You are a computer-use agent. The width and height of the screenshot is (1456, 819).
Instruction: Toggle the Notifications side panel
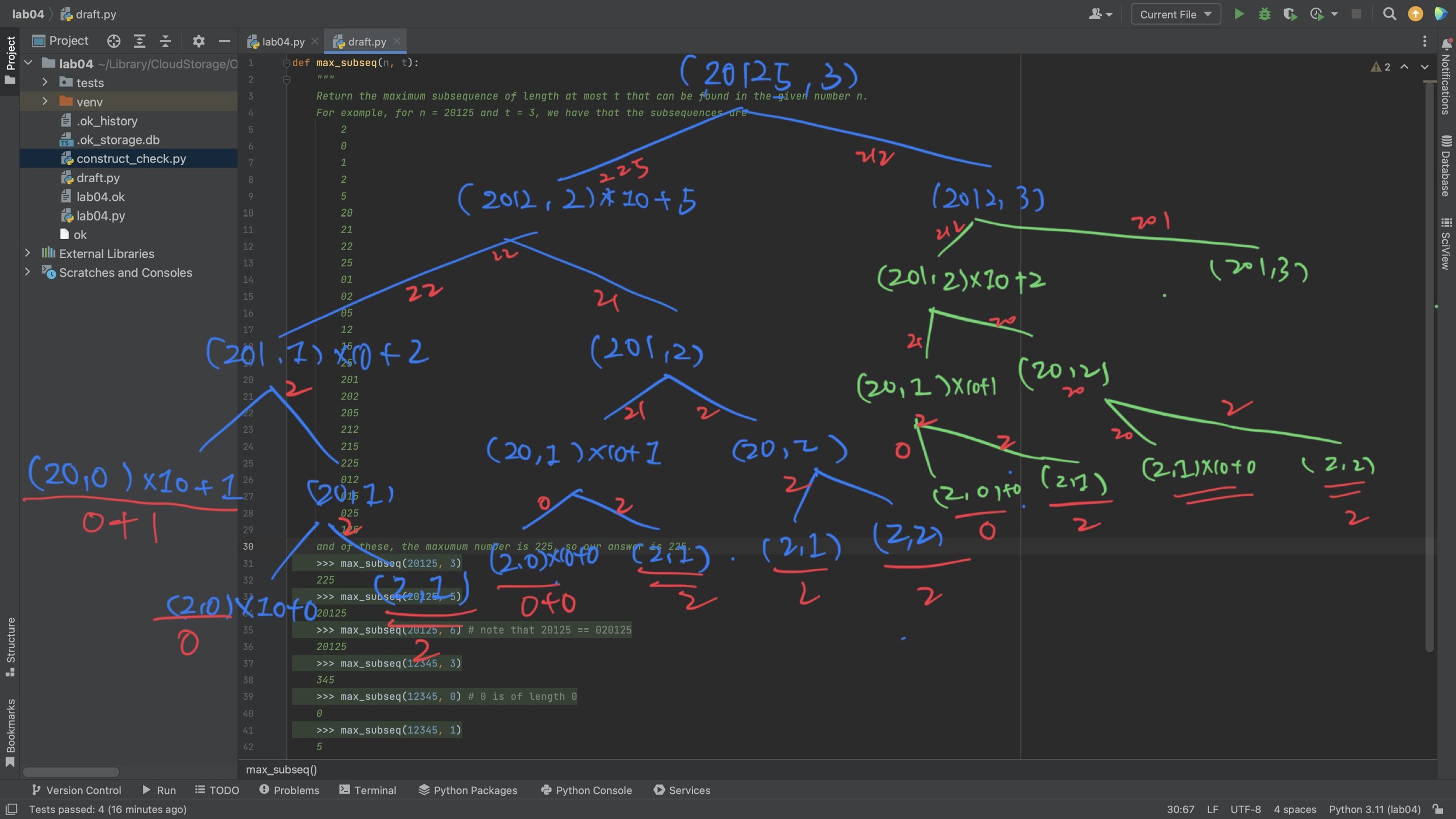point(1446,76)
